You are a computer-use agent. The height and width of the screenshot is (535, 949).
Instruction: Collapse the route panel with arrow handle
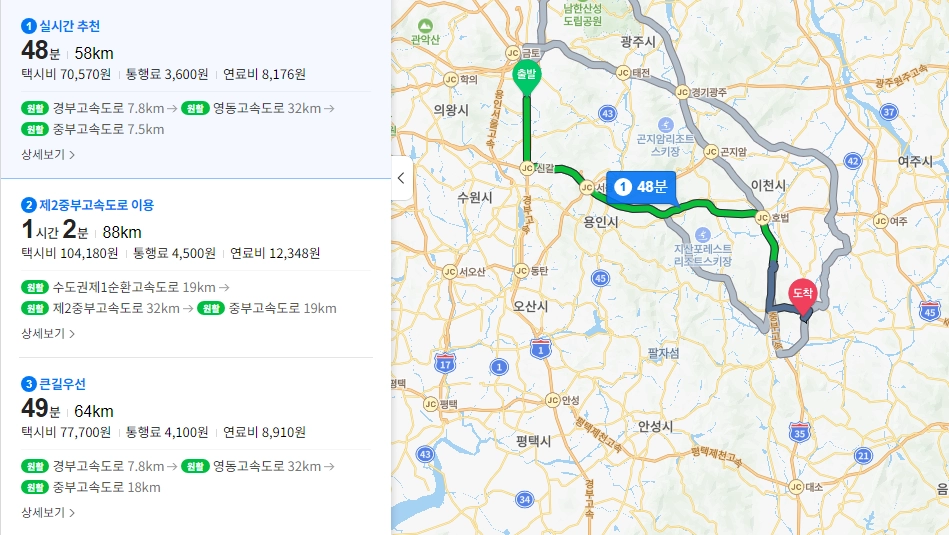coord(401,178)
